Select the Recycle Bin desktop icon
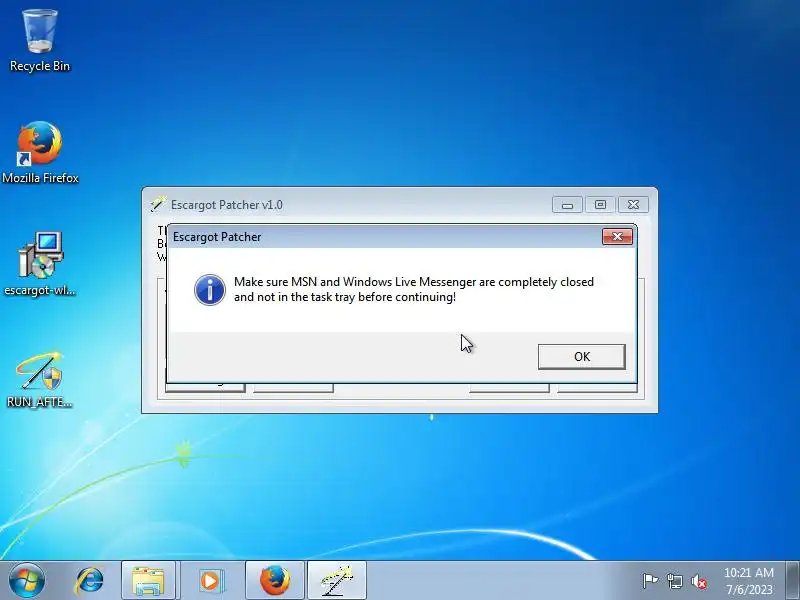The height and width of the screenshot is (600, 800). 40,41
